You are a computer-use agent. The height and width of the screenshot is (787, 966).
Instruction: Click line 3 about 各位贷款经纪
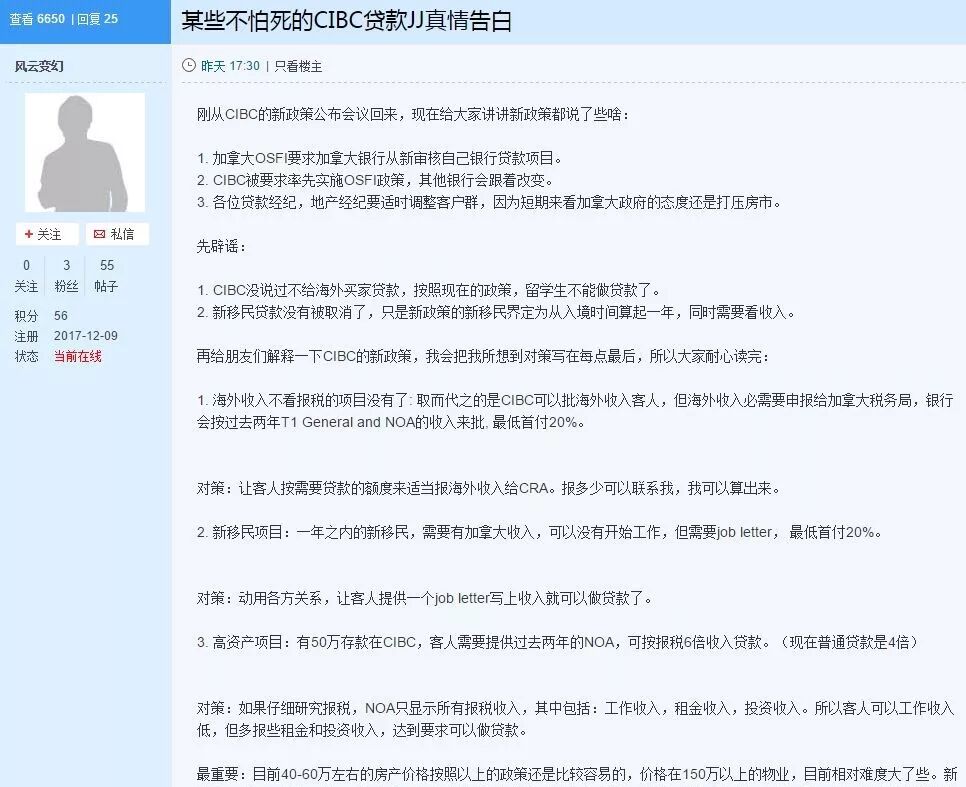pyautogui.click(x=489, y=202)
